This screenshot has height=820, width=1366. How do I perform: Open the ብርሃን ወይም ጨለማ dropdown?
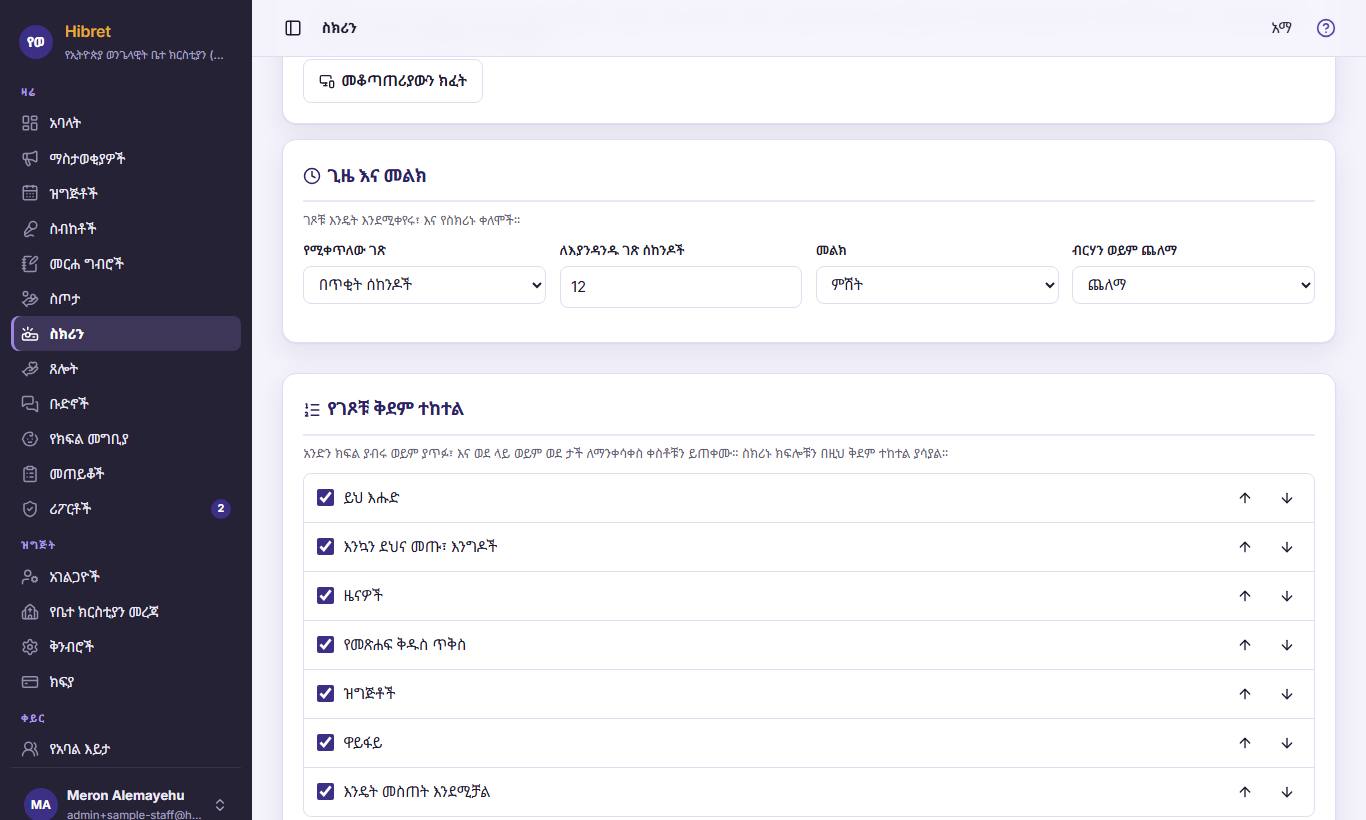point(1193,285)
